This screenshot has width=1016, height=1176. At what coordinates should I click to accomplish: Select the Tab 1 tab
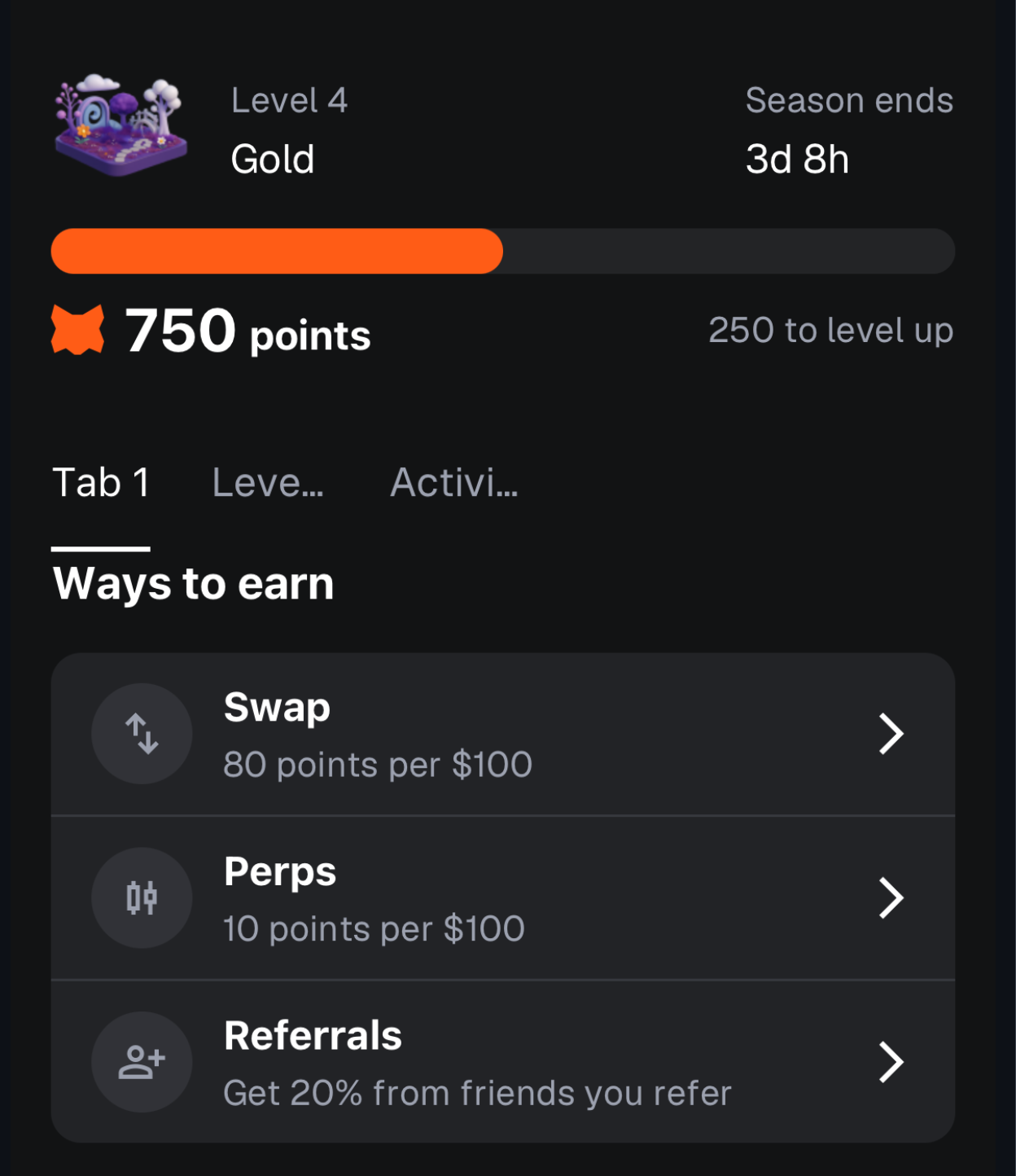point(101,483)
